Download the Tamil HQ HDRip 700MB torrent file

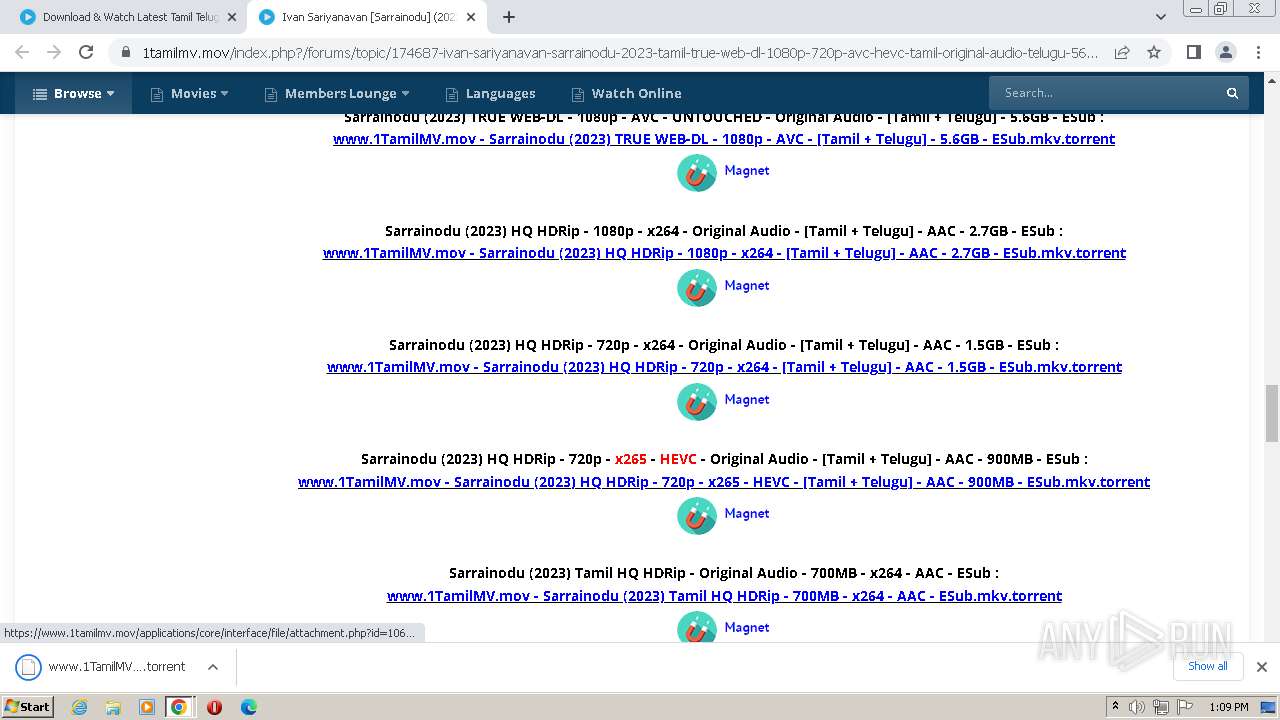[x=724, y=596]
